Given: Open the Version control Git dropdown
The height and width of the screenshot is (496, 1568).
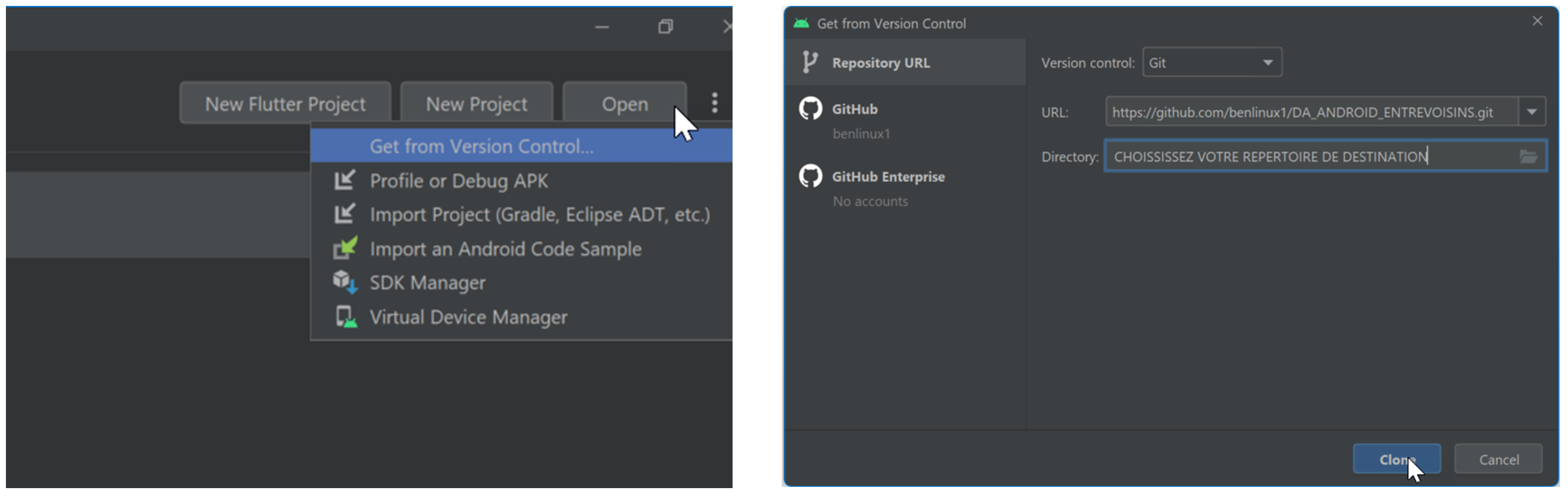Looking at the screenshot, I should (x=1211, y=62).
